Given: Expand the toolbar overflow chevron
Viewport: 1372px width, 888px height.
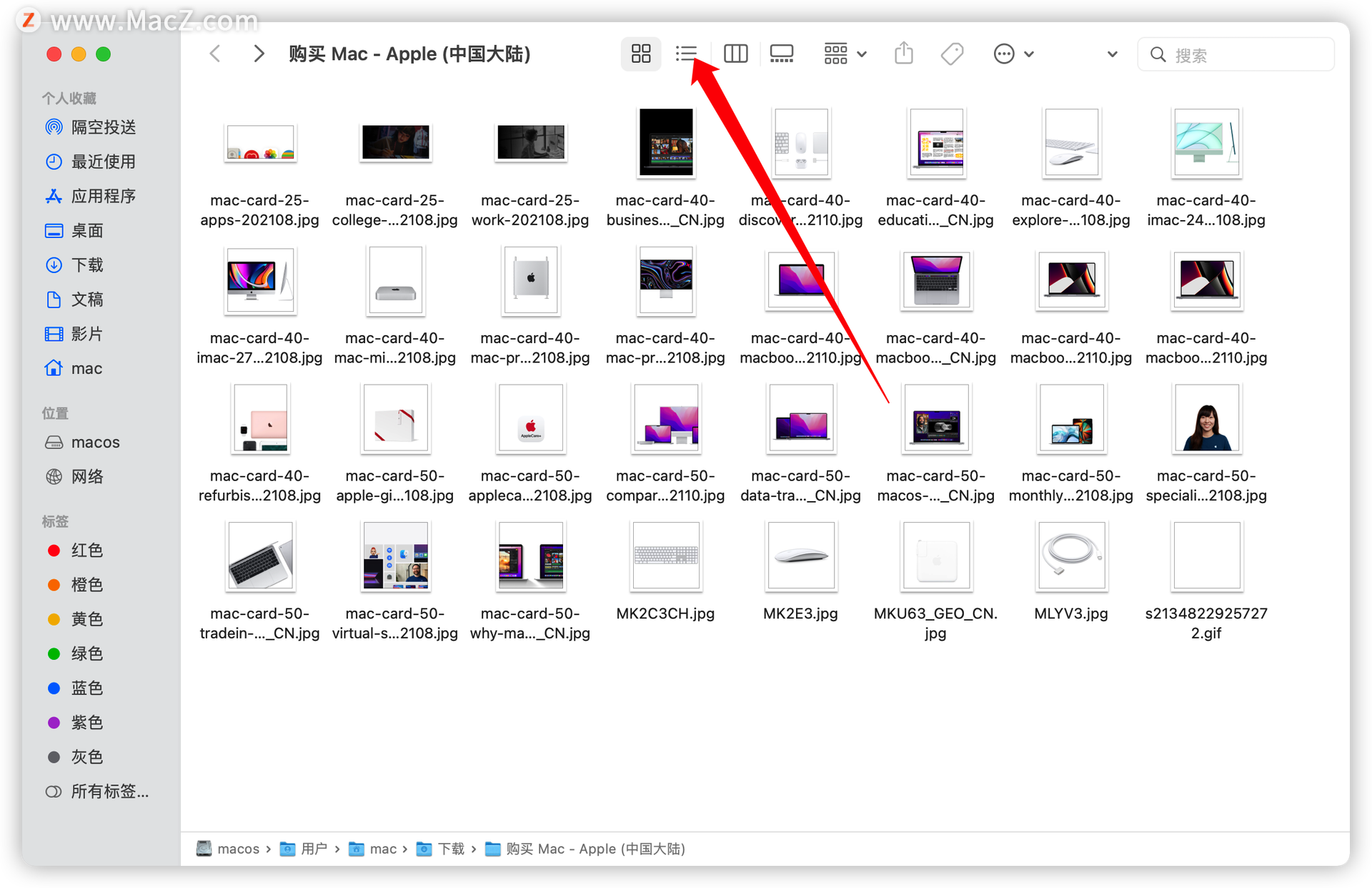Looking at the screenshot, I should pos(1112,54).
